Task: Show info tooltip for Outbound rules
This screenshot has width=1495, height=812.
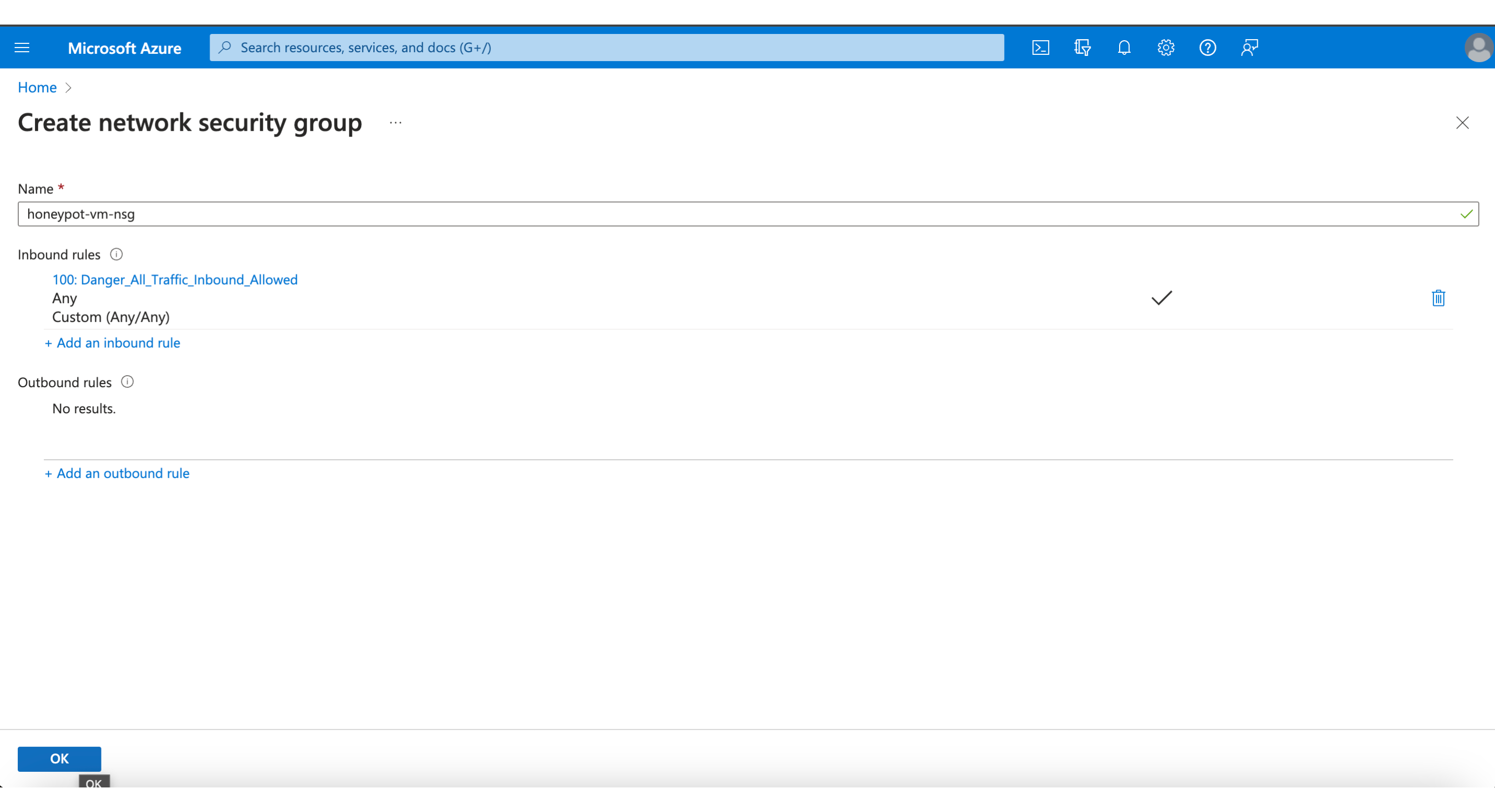Action: [127, 382]
